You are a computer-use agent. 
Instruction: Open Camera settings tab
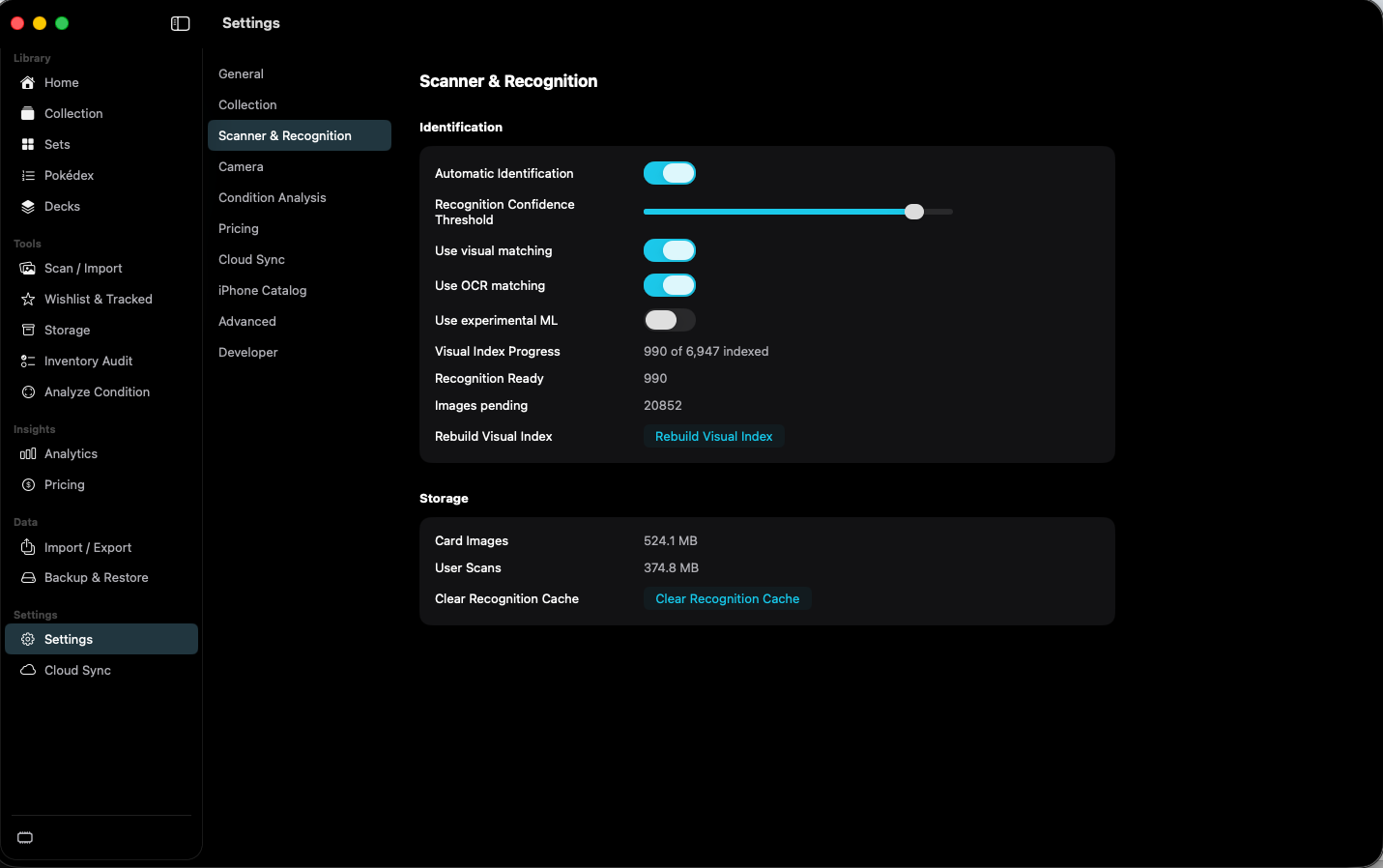[x=300, y=166]
